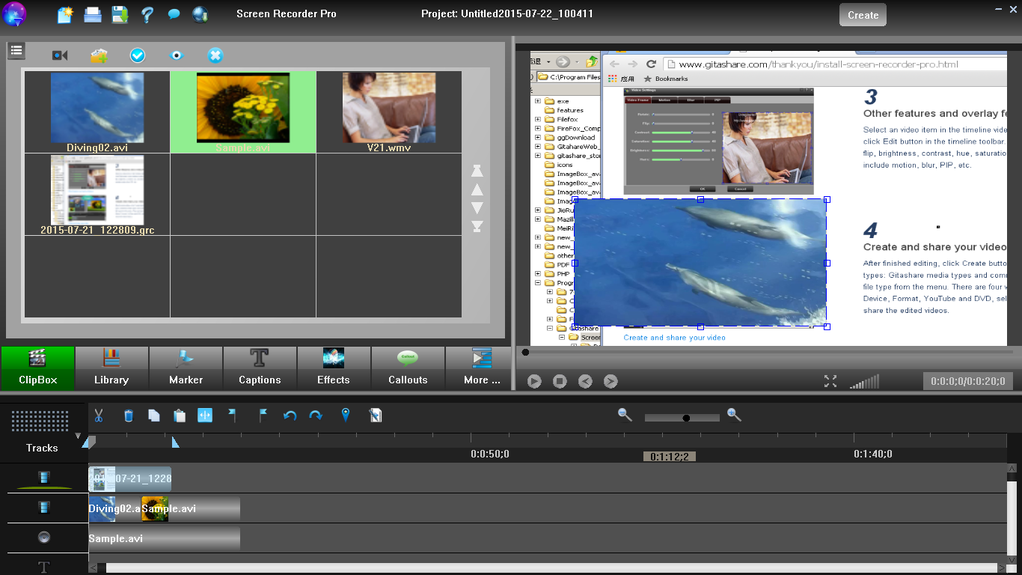The height and width of the screenshot is (575, 1022).
Task: Open the list menu at ClipBox top-left
Action: click(16, 50)
